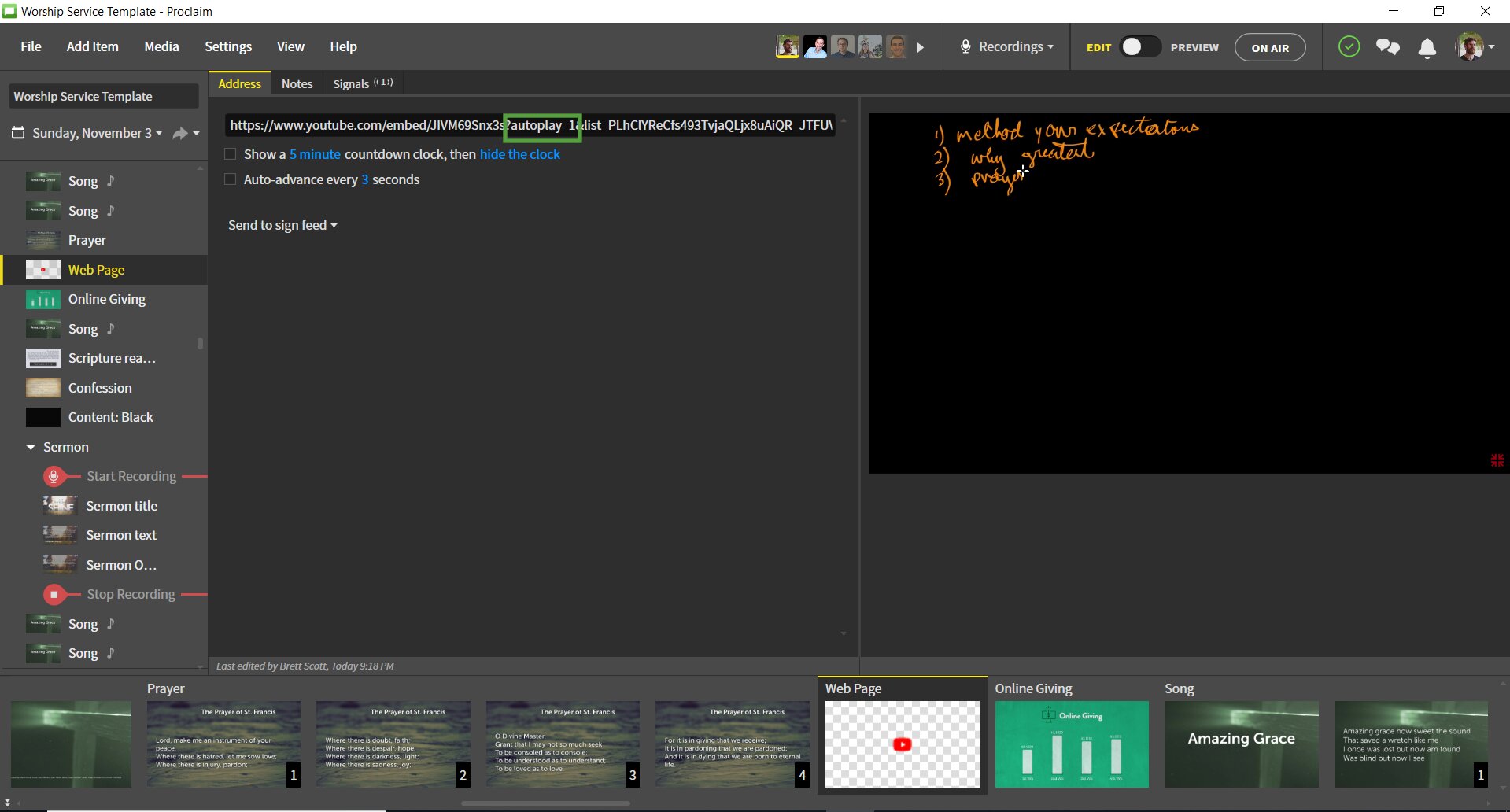Viewport: 1510px width, 812px height.
Task: Click the green sync checkmark icon
Action: 1349,47
